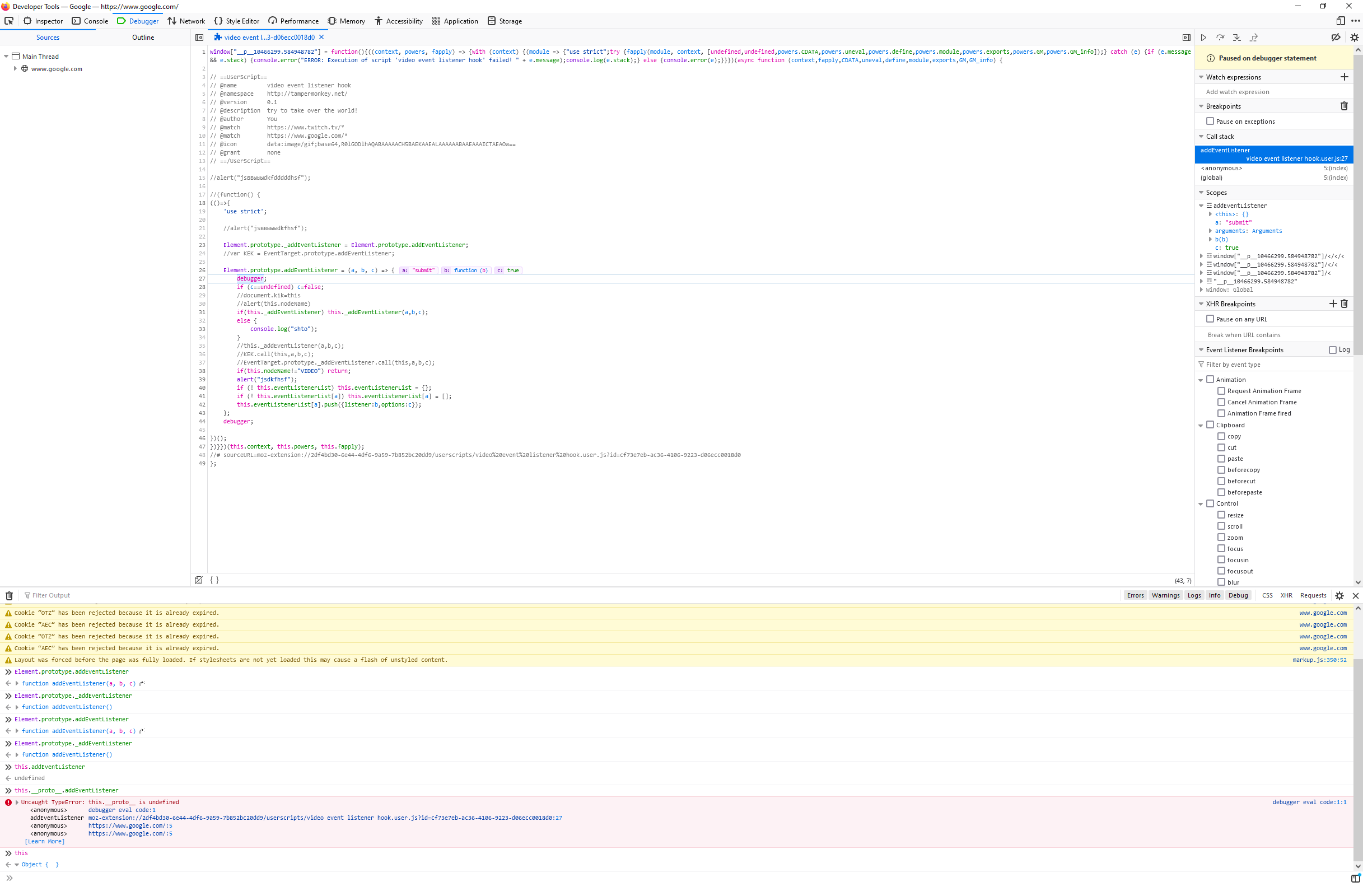Clear the console output with trash icon

pyautogui.click(x=9, y=595)
